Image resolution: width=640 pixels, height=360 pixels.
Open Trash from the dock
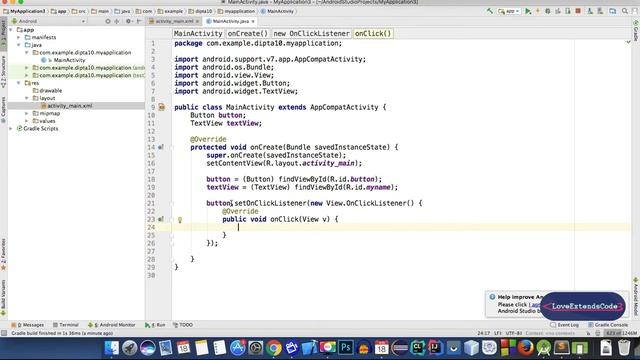(624, 348)
